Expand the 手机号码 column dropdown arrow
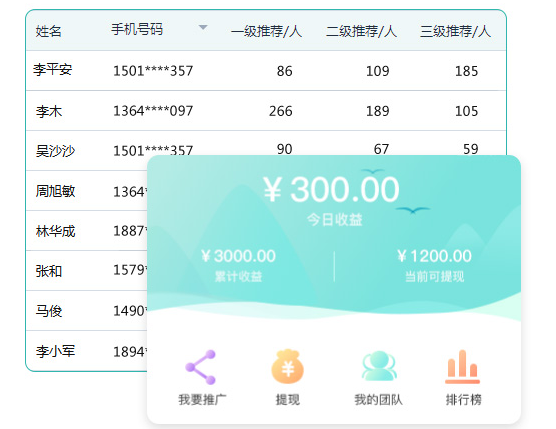The height and width of the screenshot is (429, 556). [203, 27]
